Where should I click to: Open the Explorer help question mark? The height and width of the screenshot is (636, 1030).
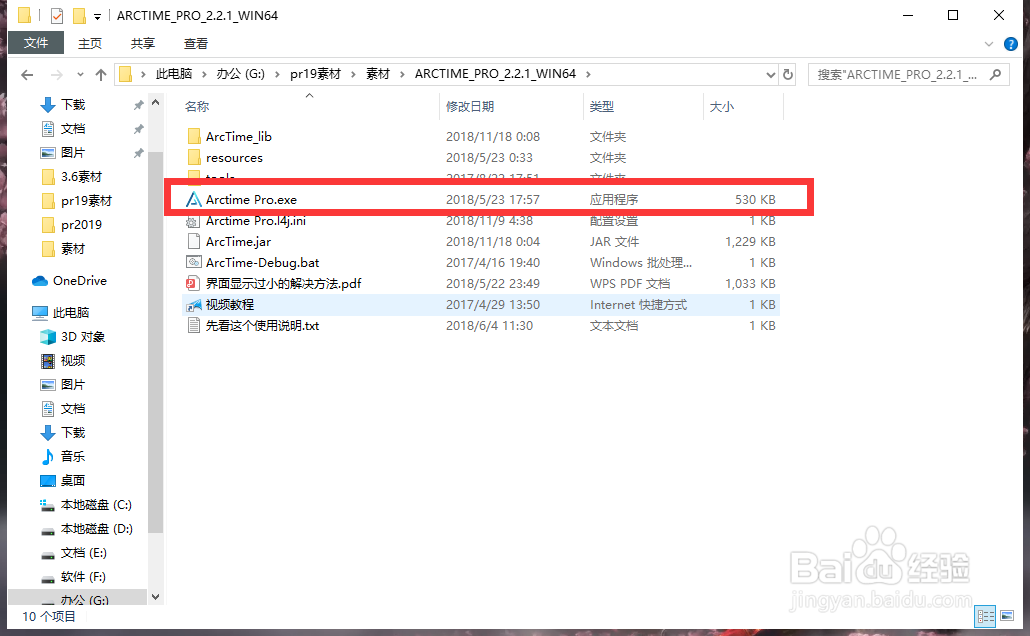(1011, 44)
